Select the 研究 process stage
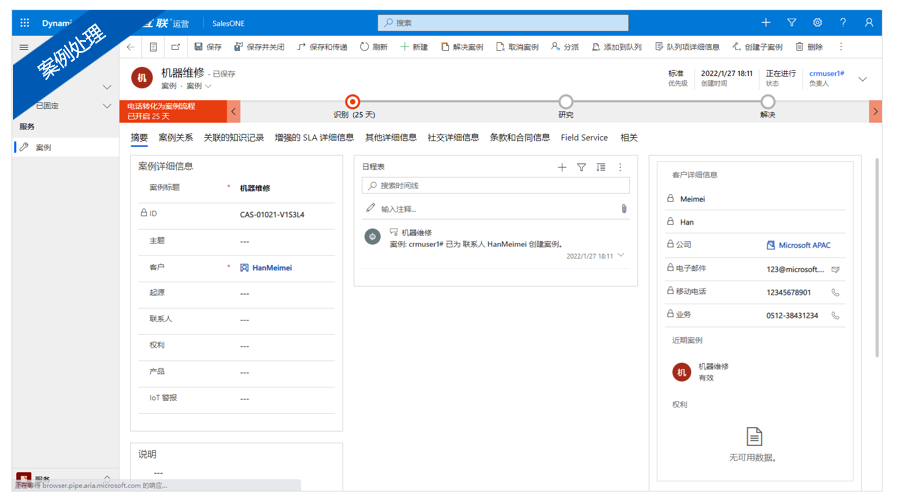This screenshot has width=902, height=500. coord(565,102)
